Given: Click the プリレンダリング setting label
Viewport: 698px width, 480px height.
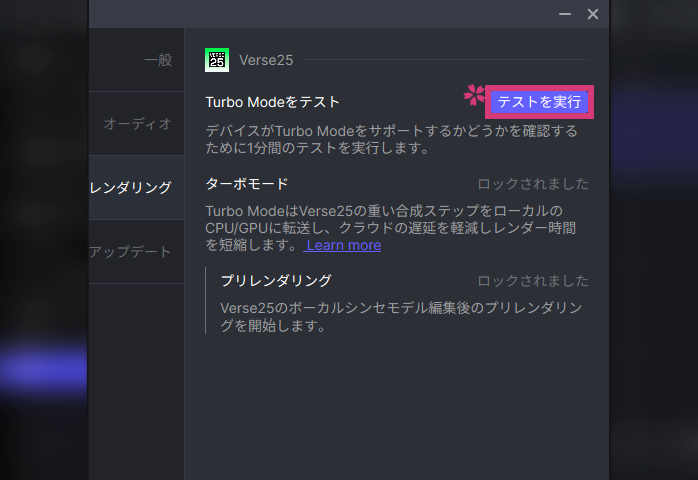Looking at the screenshot, I should coord(276,281).
